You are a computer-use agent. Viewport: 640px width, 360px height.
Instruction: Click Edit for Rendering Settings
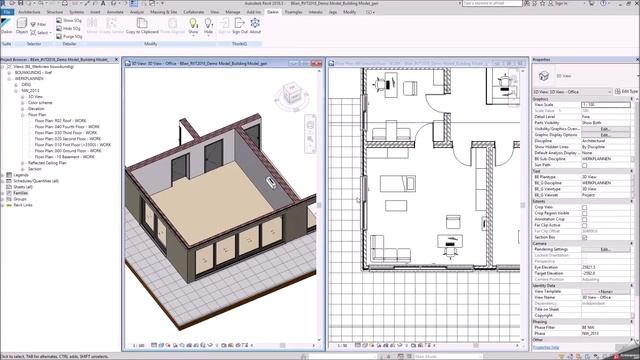605,249
